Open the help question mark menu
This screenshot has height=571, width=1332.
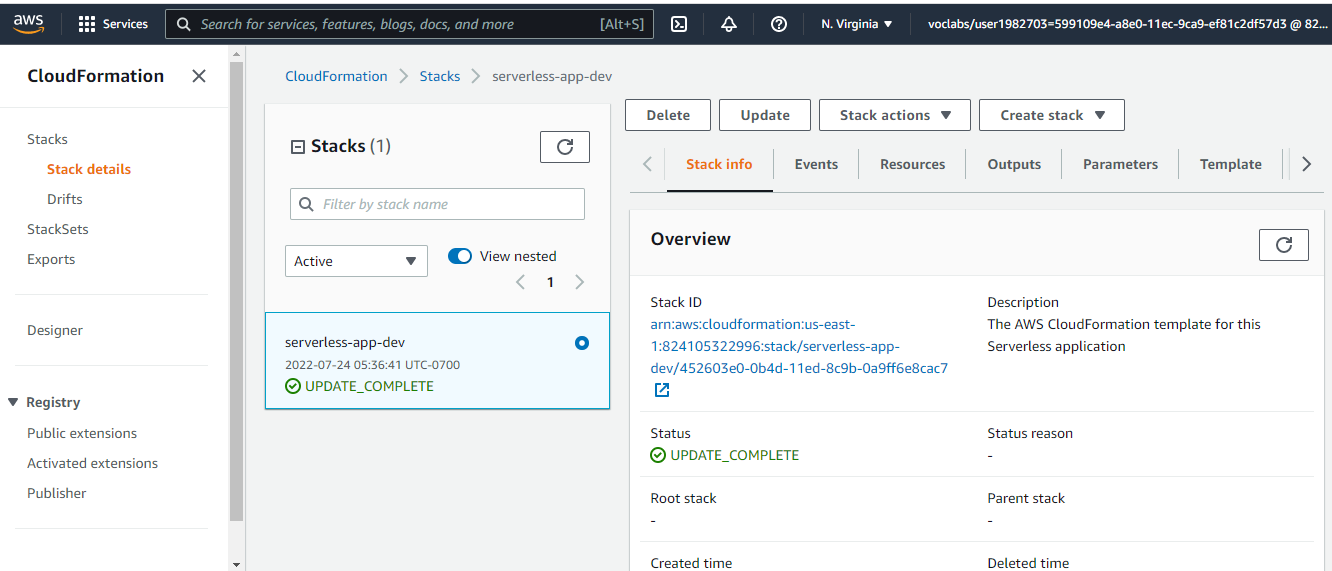click(x=779, y=24)
